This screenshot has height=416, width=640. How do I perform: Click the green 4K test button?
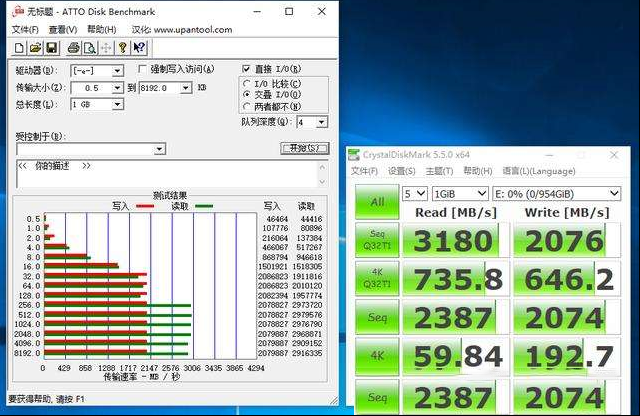(377, 356)
